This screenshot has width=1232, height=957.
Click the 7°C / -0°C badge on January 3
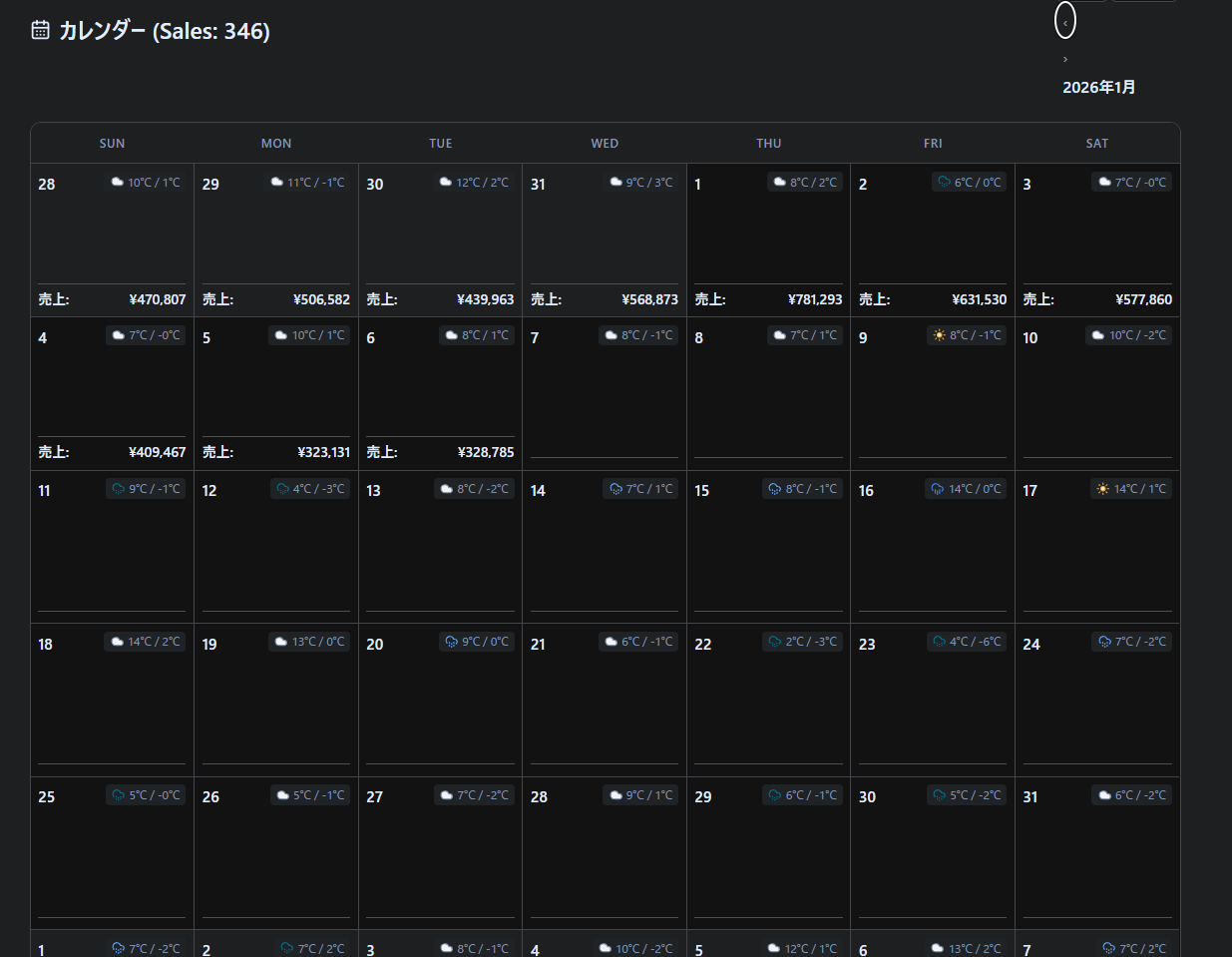coord(1131,182)
